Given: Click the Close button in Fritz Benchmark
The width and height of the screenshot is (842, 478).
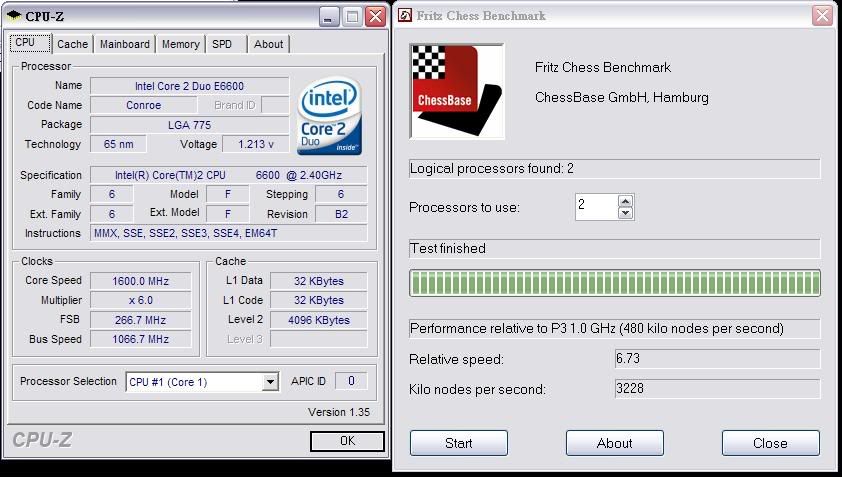Looking at the screenshot, I should (x=771, y=443).
